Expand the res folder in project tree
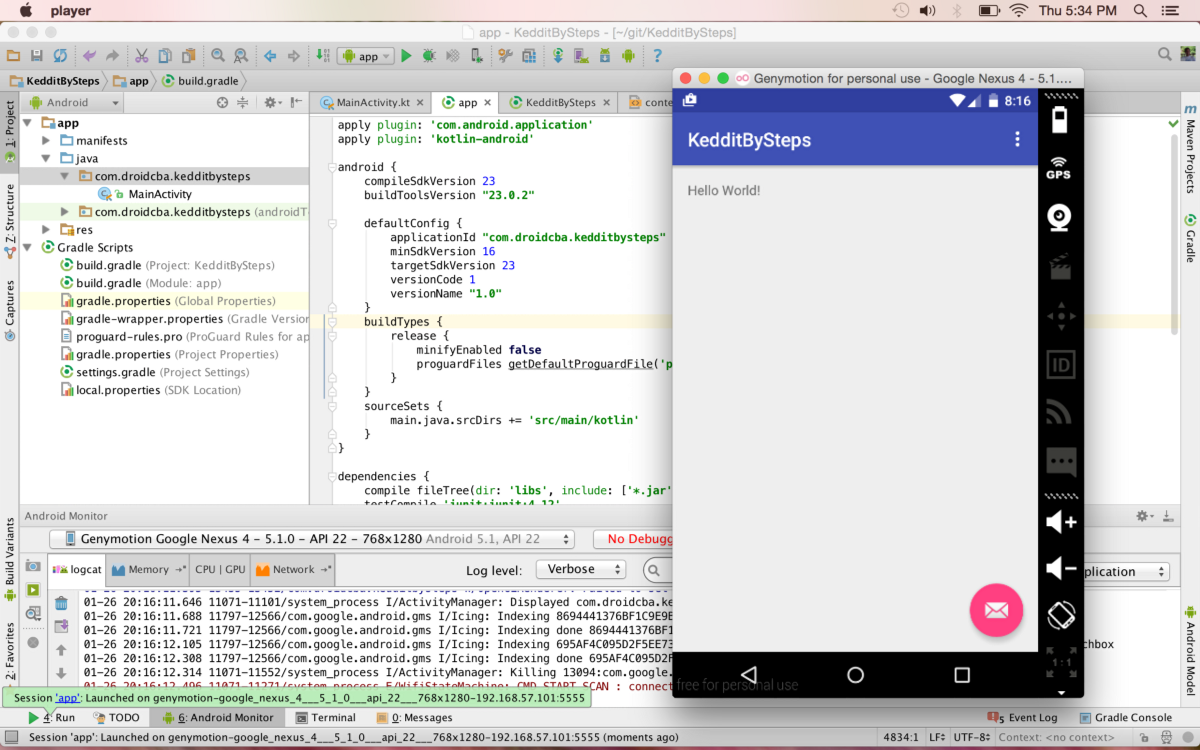The width and height of the screenshot is (1200, 750). (46, 230)
